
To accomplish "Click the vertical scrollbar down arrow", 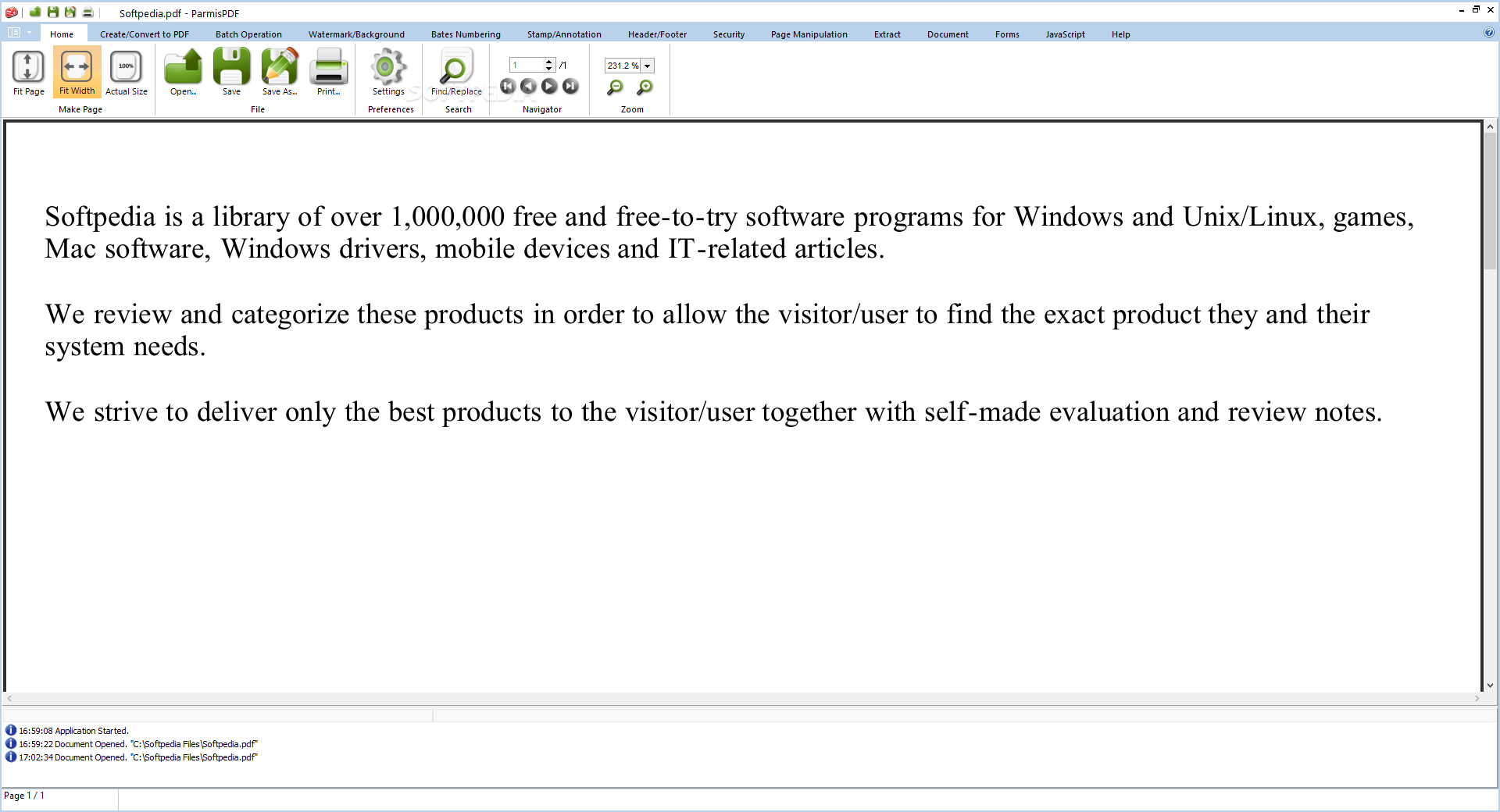I will click(x=1491, y=686).
